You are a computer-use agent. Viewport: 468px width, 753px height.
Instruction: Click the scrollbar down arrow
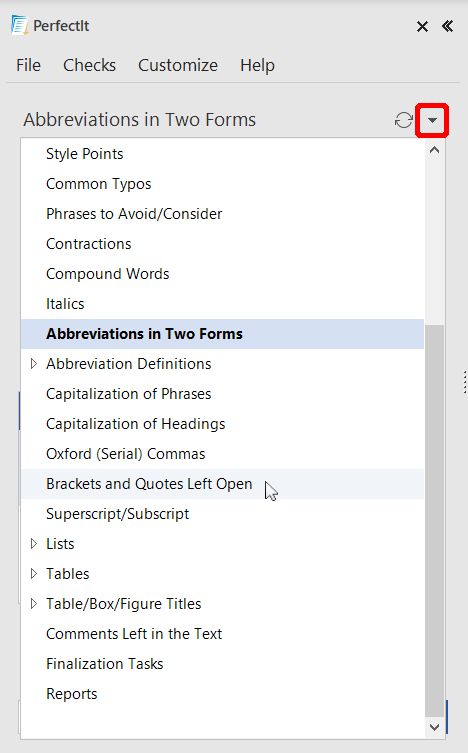[x=434, y=727]
